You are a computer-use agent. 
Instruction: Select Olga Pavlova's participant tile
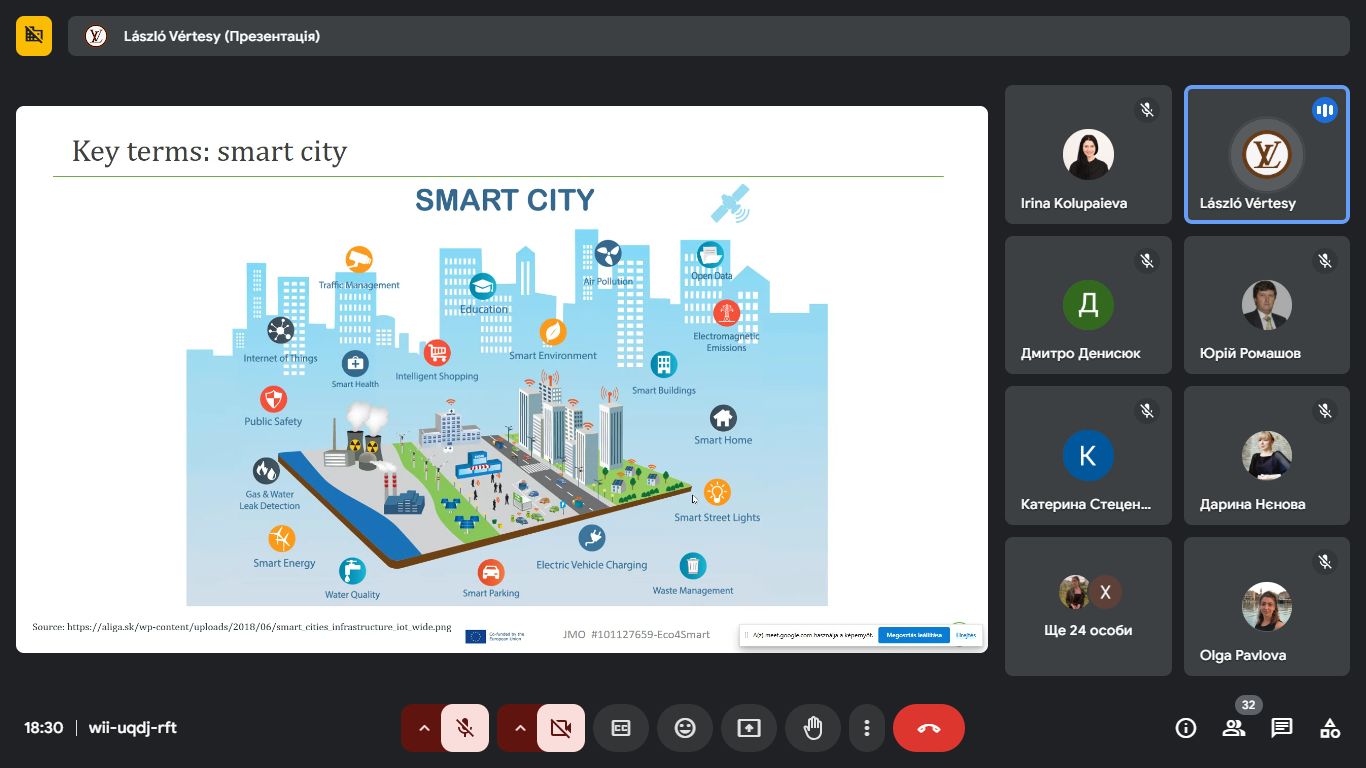1267,606
